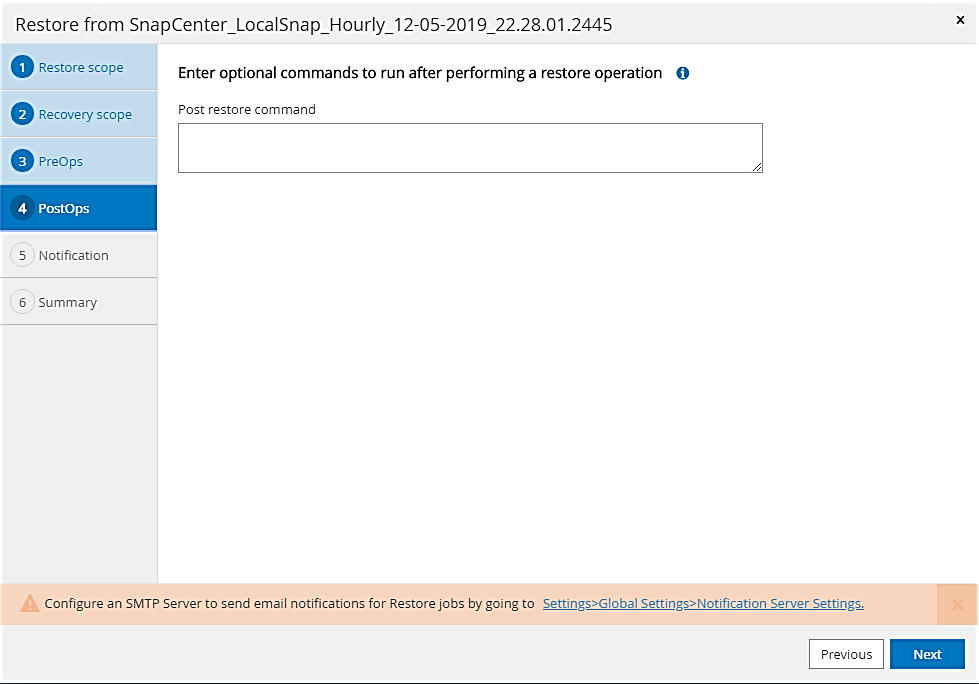
Task: Open the Notification Server Settings link
Action: 703,604
